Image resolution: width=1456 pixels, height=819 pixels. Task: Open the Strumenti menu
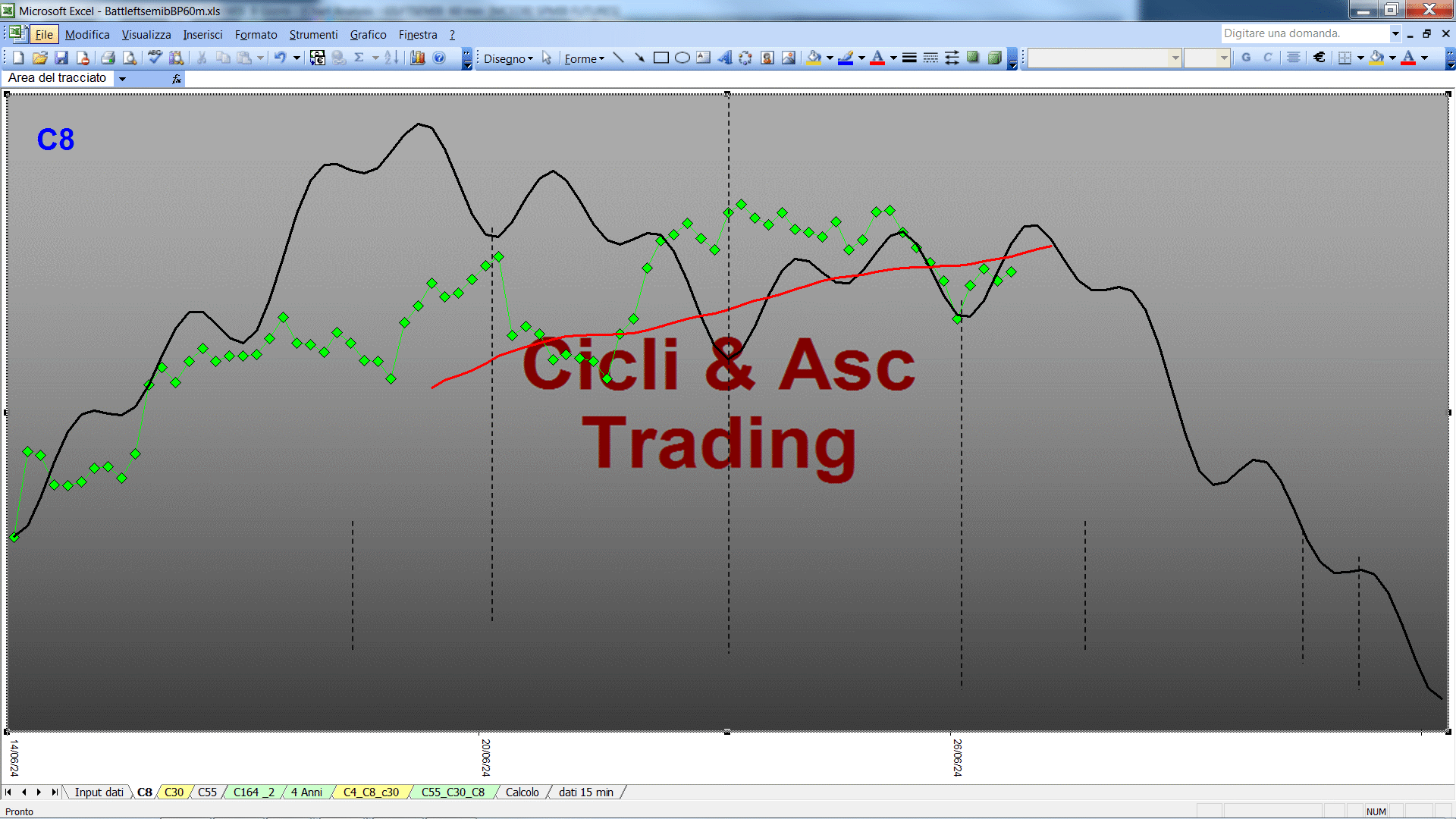tap(313, 34)
